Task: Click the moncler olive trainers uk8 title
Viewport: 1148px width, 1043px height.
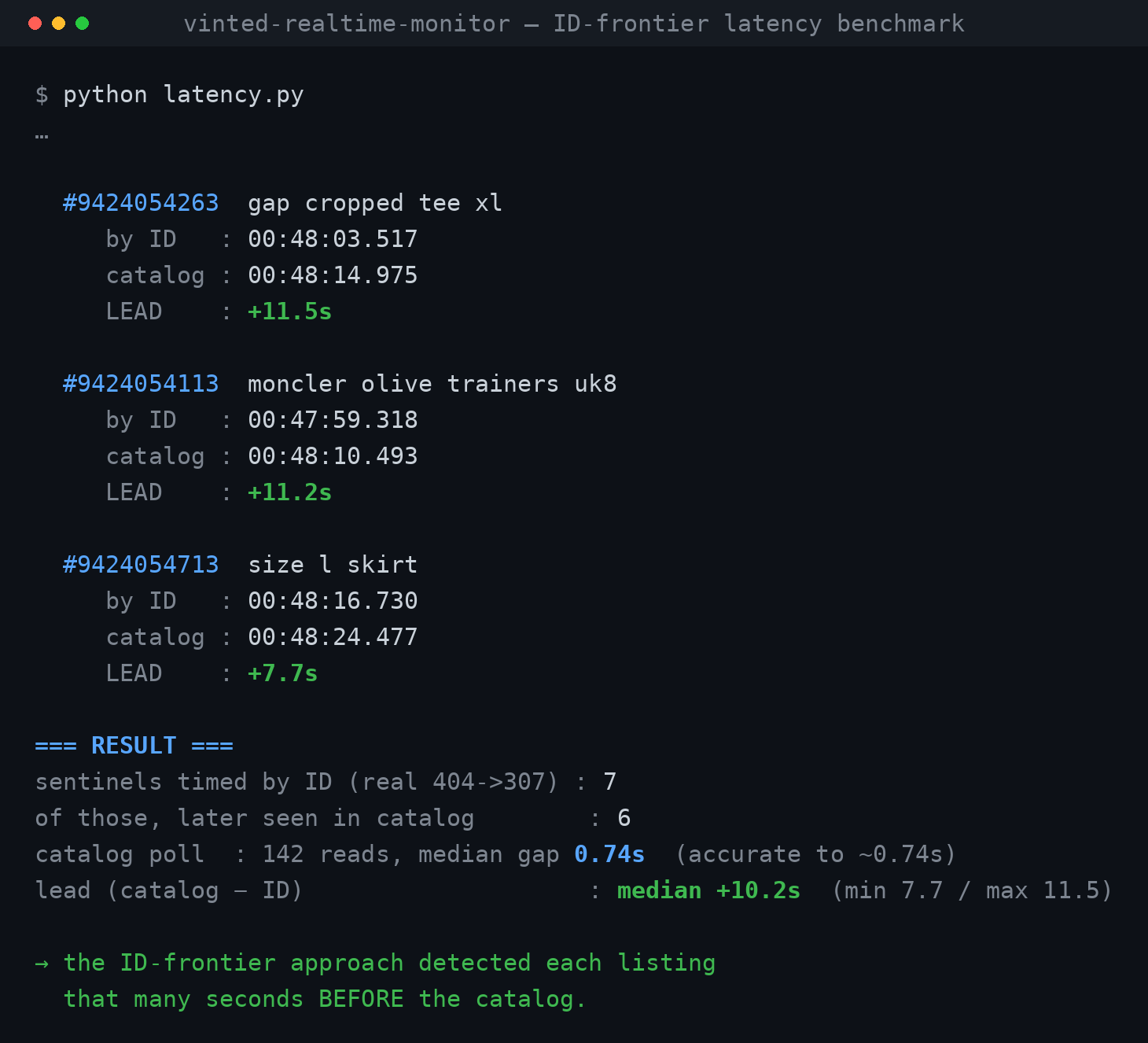Action: tap(432, 384)
